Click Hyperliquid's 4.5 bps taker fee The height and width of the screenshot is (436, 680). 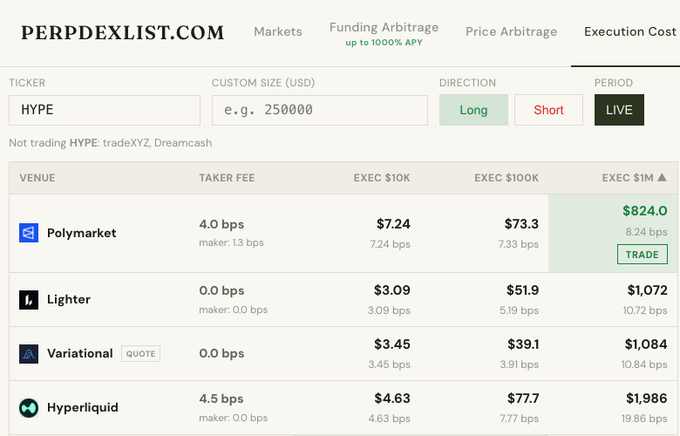coord(221,399)
